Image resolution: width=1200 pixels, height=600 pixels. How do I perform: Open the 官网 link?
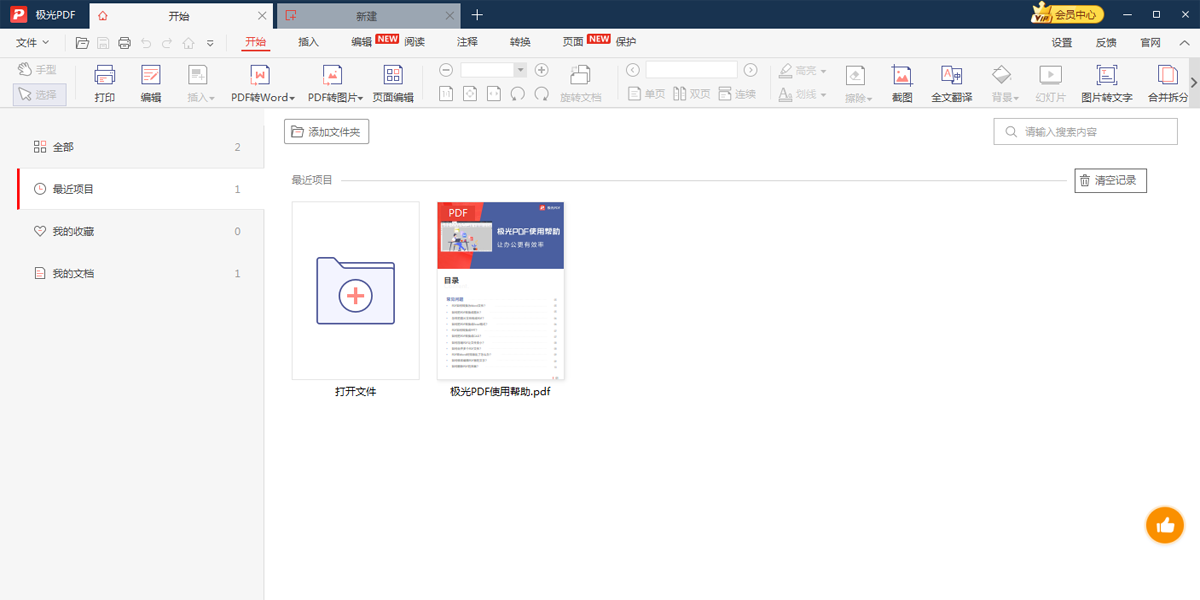1150,43
